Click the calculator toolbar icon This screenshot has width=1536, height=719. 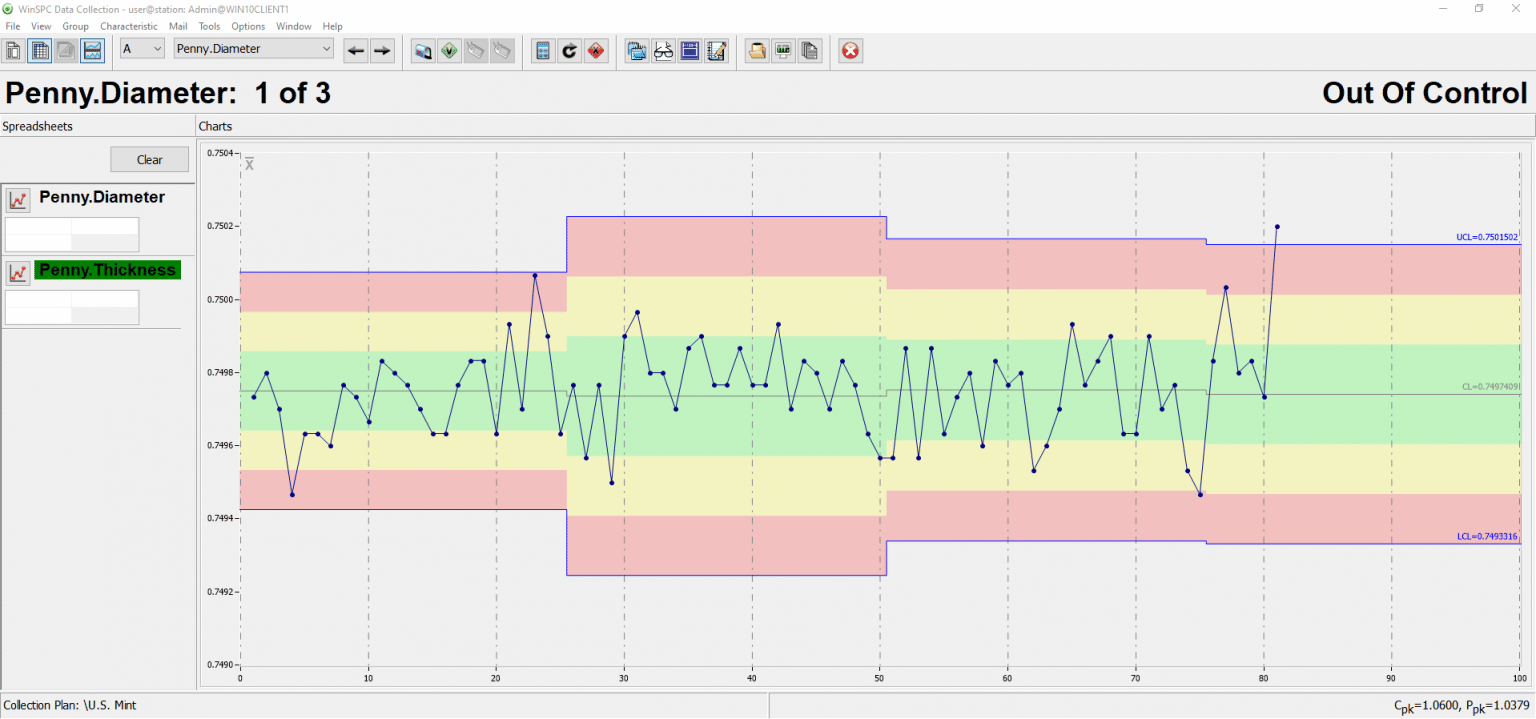543,50
